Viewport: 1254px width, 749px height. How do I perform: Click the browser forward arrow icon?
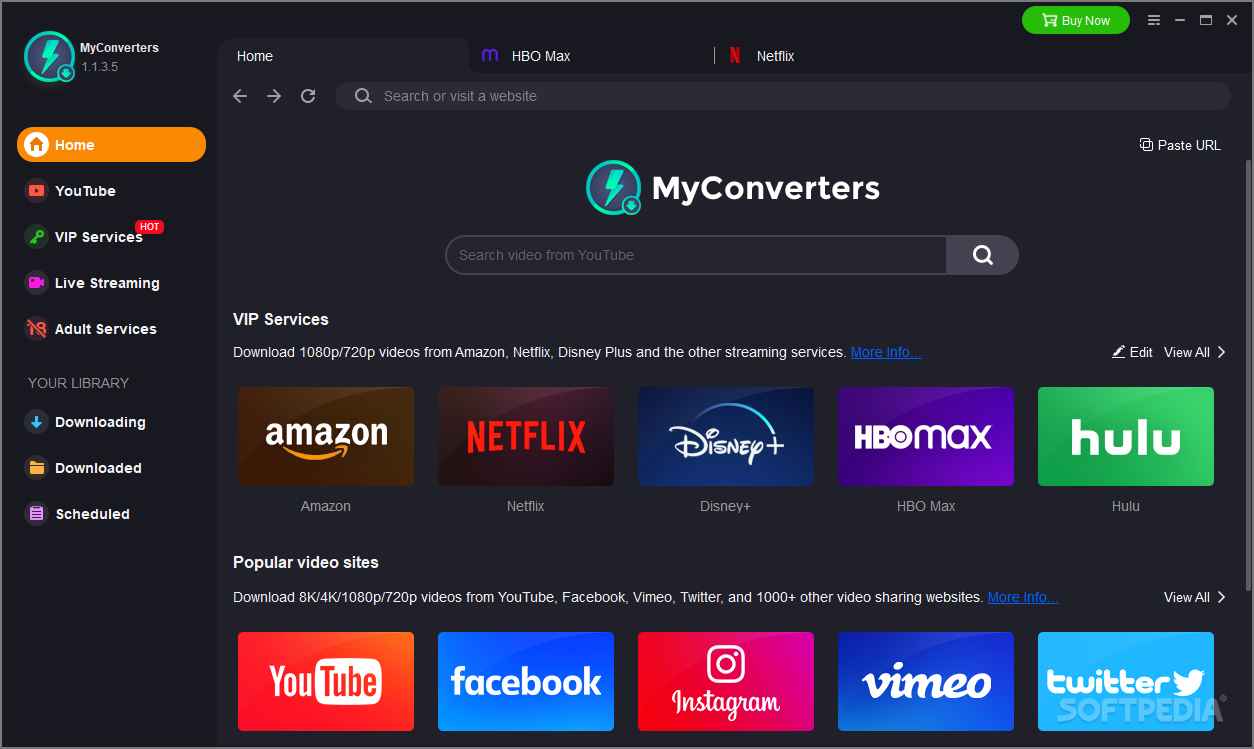coord(274,96)
